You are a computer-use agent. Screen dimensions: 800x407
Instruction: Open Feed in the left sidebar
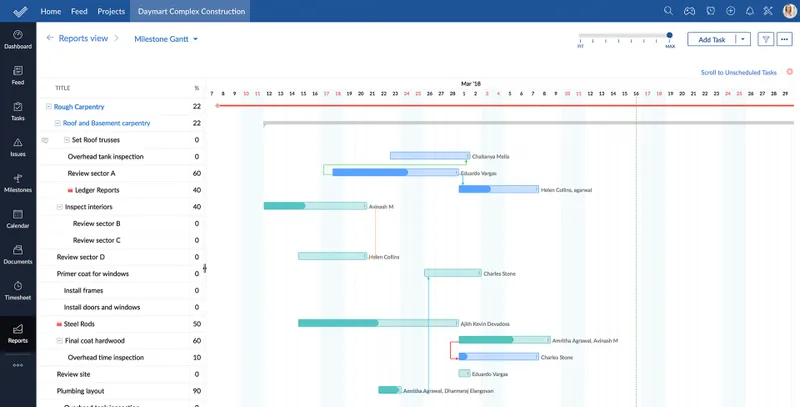[x=18, y=75]
